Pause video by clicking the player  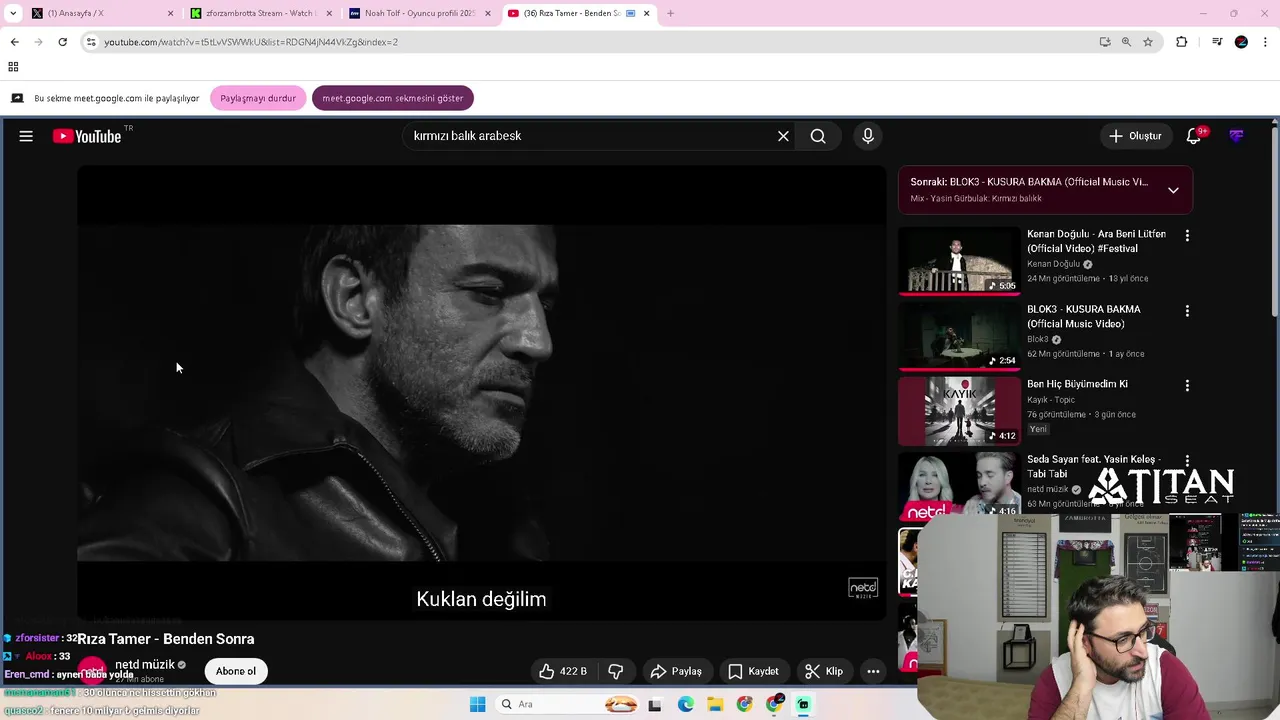(x=481, y=392)
